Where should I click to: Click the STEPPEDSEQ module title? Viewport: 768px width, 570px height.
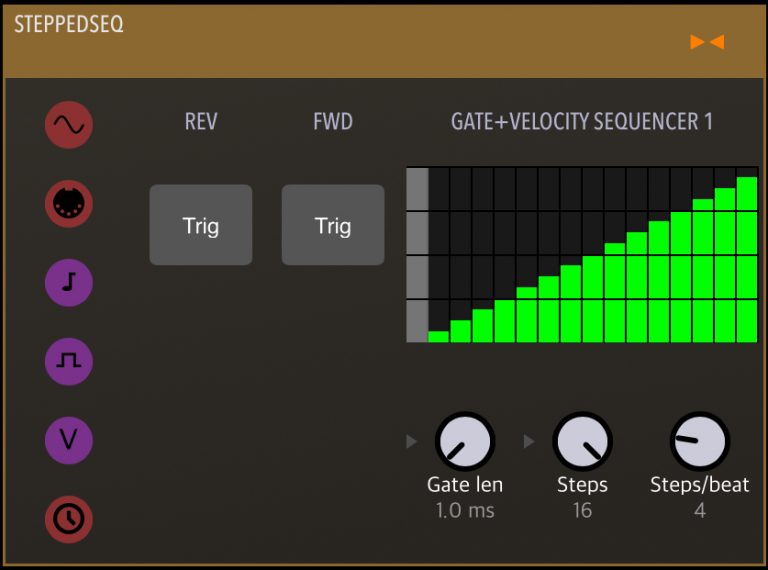[x=69, y=24]
